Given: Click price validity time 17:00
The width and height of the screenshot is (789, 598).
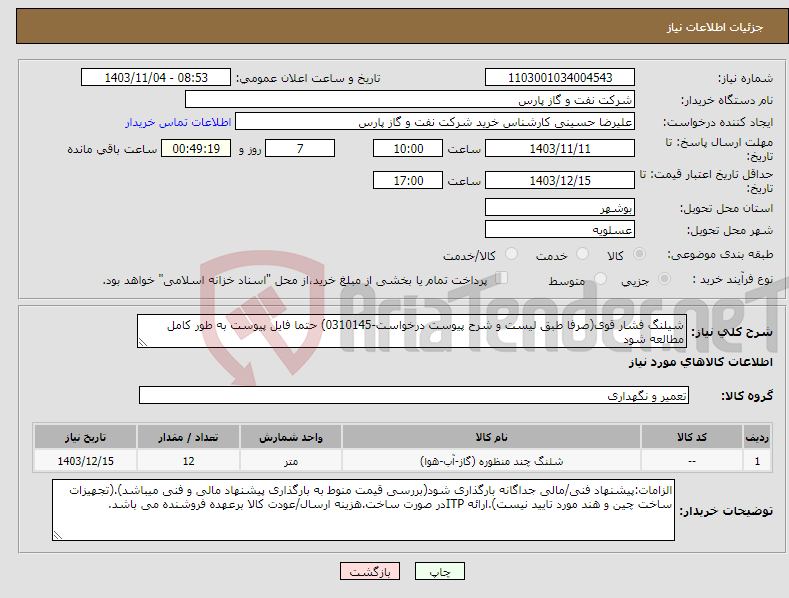Looking at the screenshot, I should tap(408, 180).
